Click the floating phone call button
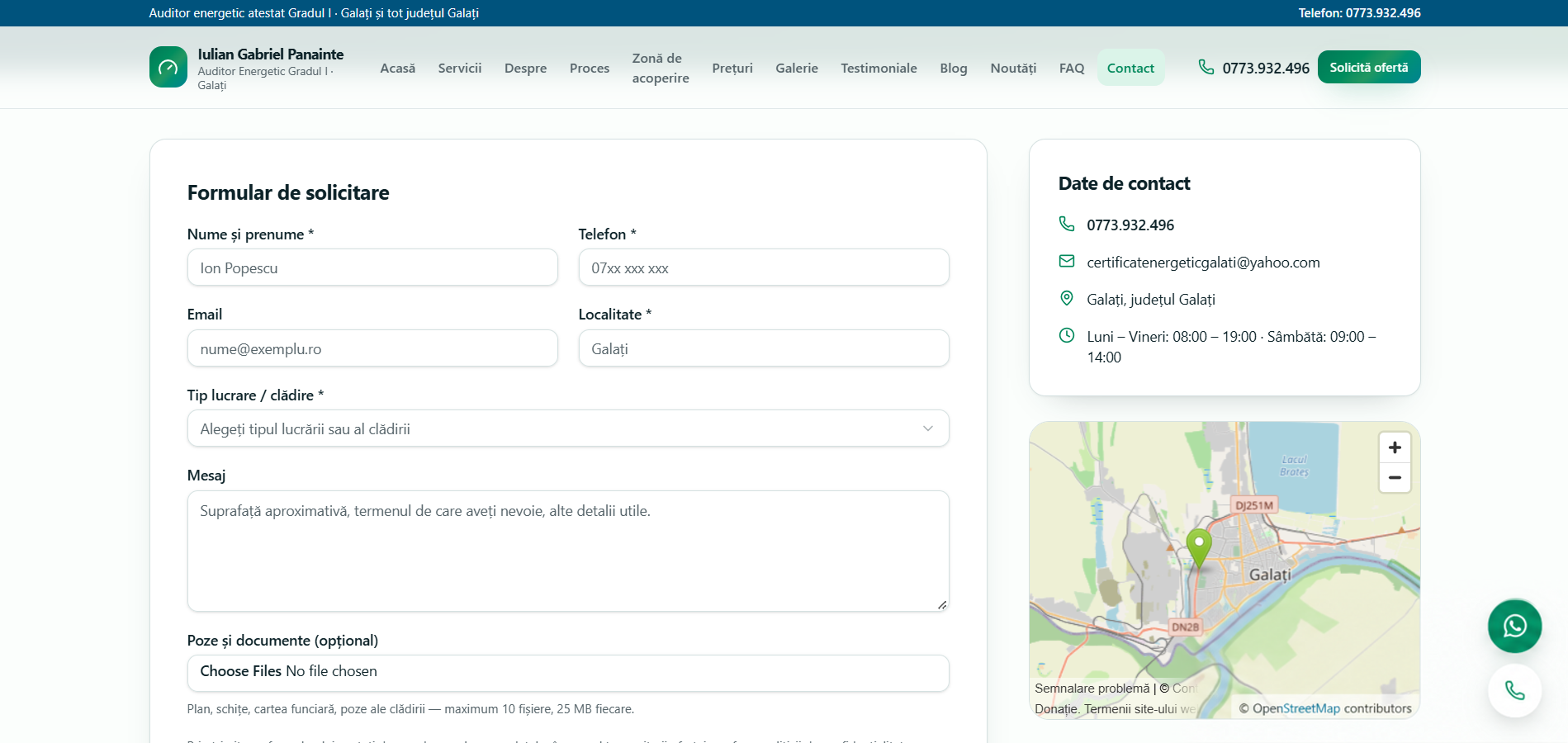This screenshot has width=1568, height=743. [x=1514, y=690]
